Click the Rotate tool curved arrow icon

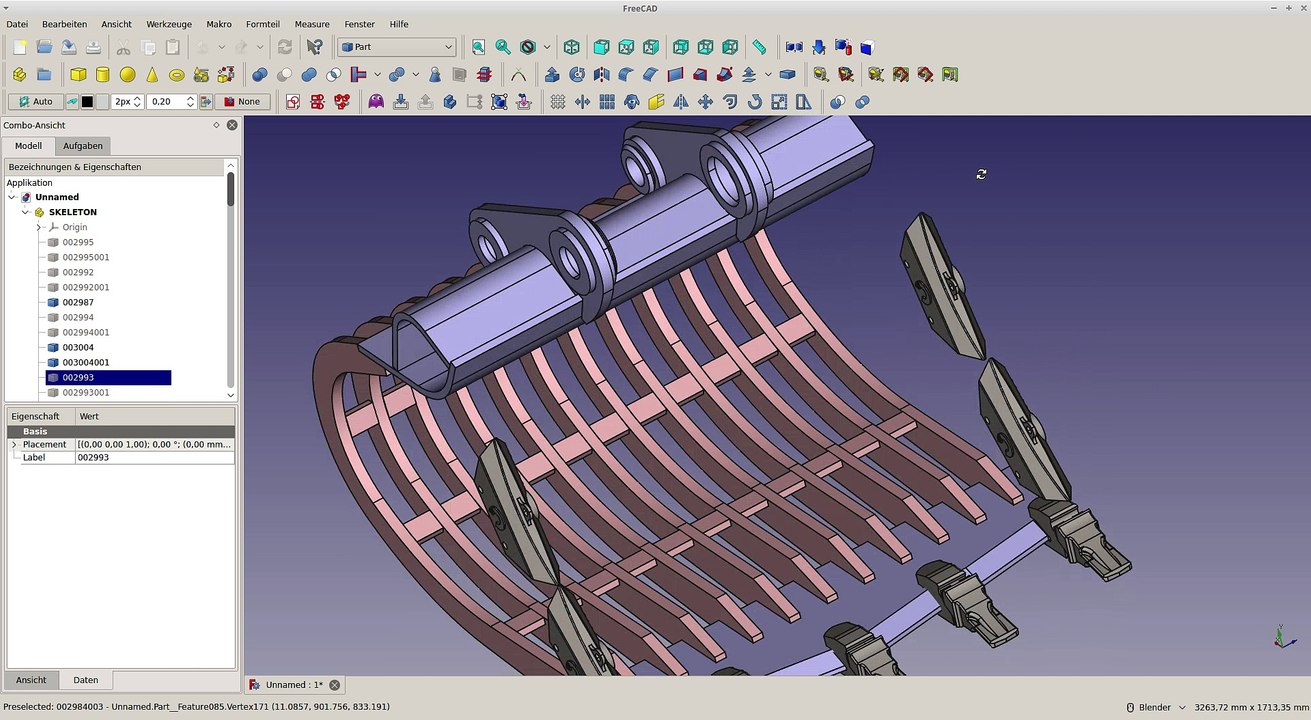point(754,102)
